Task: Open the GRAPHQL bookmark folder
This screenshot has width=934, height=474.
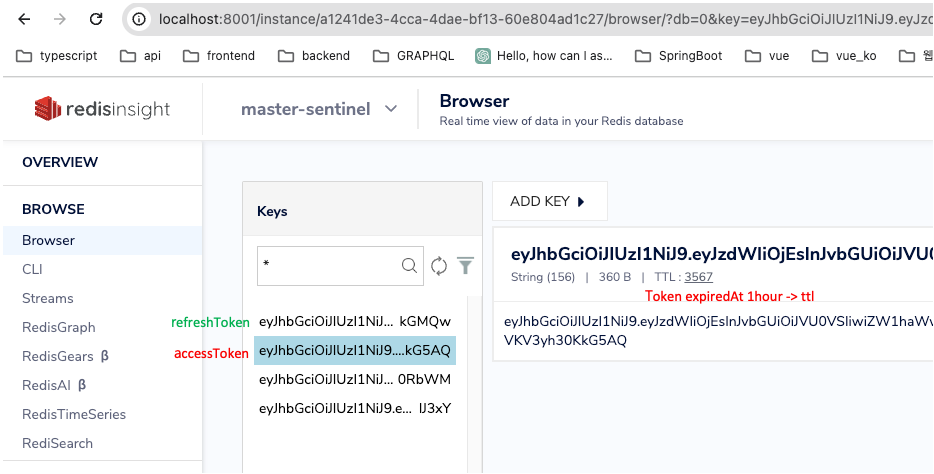Action: coord(413,56)
